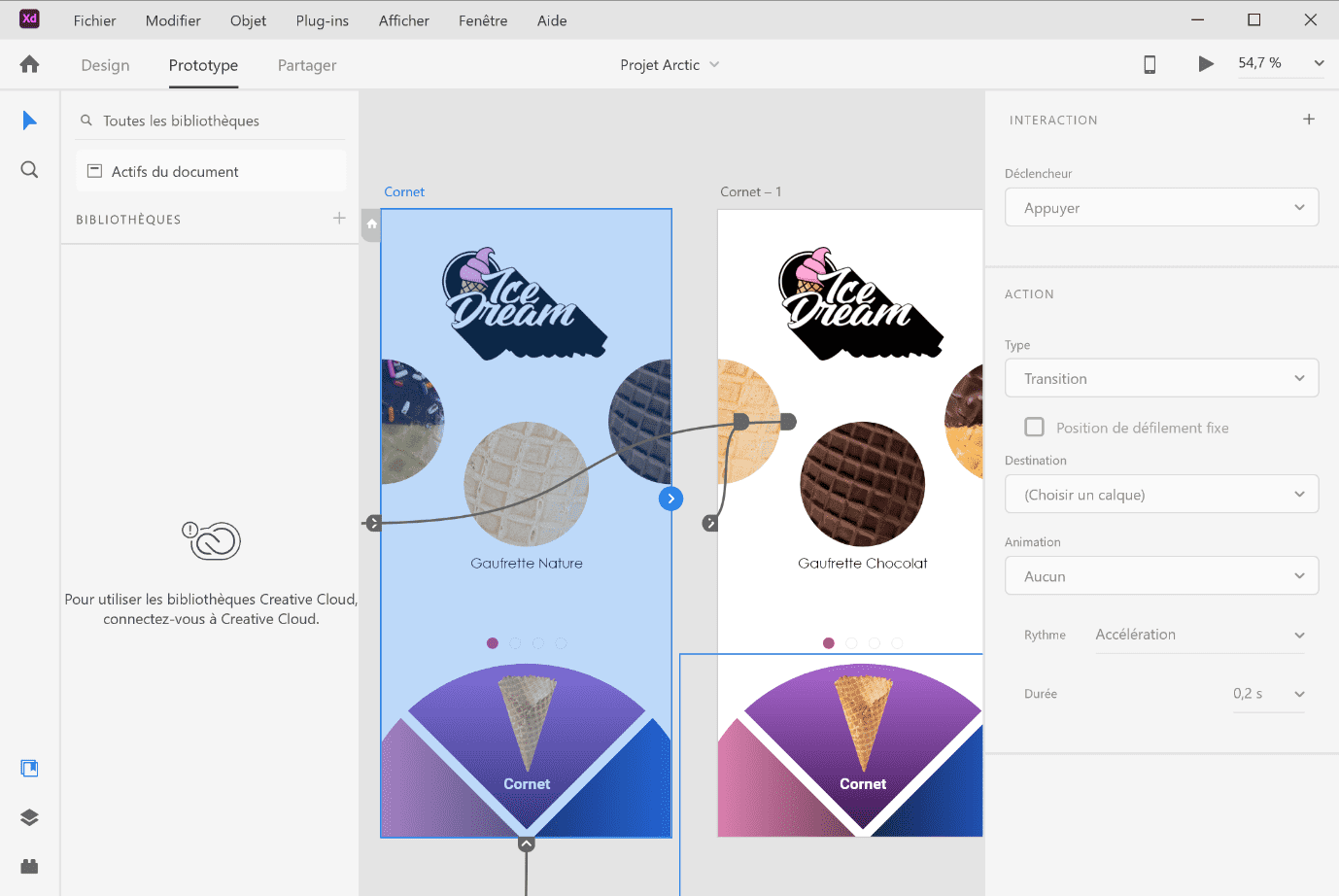Select first pagination dot on Cornet – 1
Image resolution: width=1339 pixels, height=896 pixels.
pyautogui.click(x=829, y=643)
